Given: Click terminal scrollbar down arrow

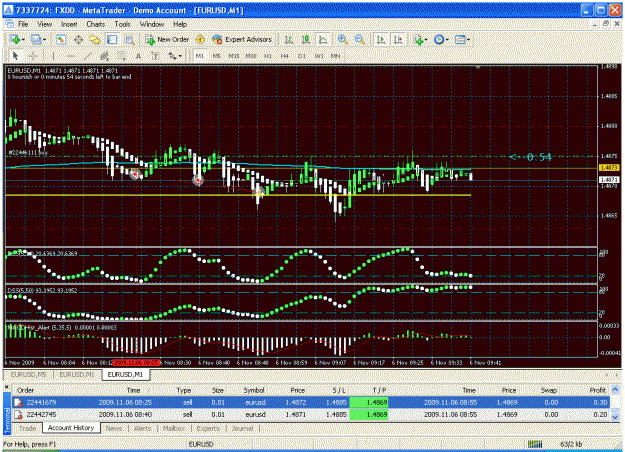Looking at the screenshot, I should point(615,417).
